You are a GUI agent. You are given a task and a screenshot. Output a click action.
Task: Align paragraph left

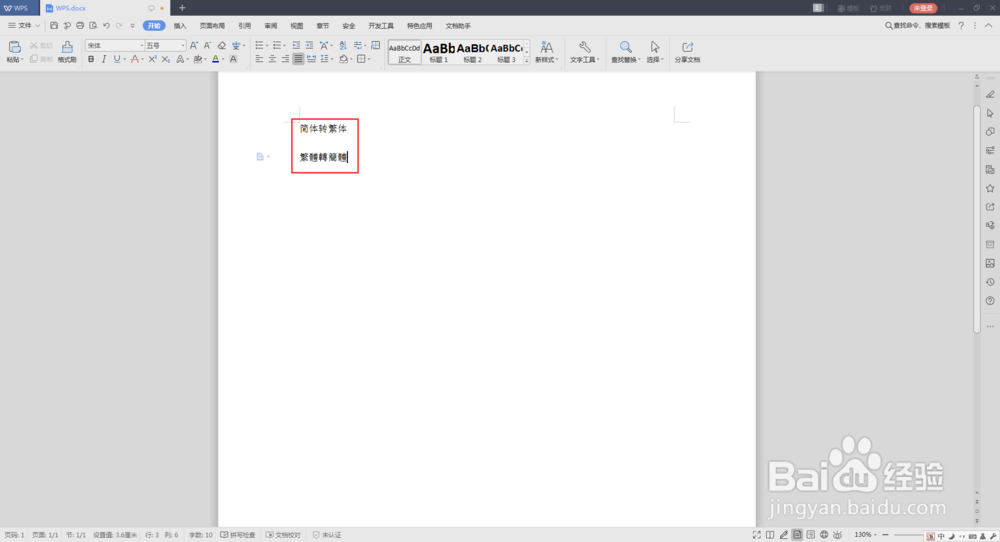[259, 59]
